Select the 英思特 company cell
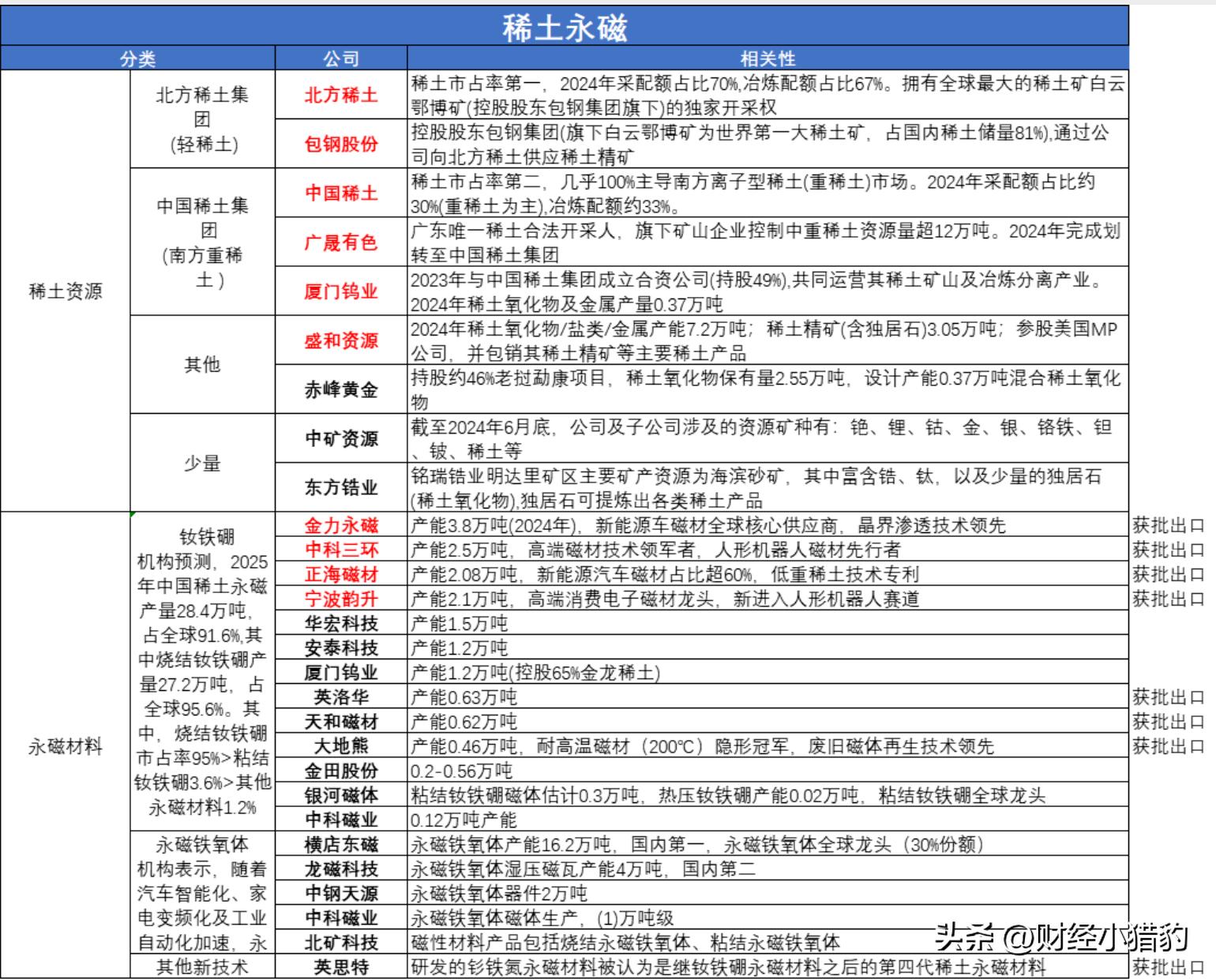Viewport: 1216px width, 980px height. [341, 967]
